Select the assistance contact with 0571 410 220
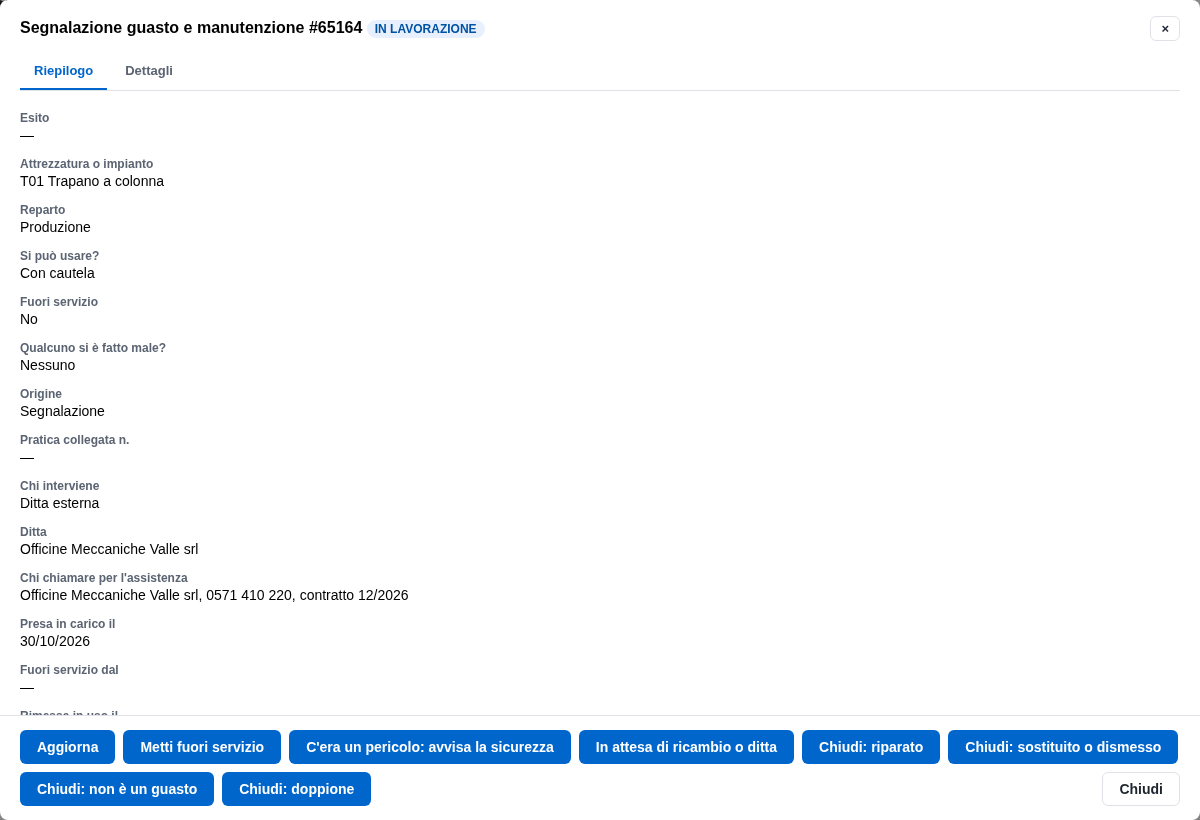 pyautogui.click(x=214, y=595)
